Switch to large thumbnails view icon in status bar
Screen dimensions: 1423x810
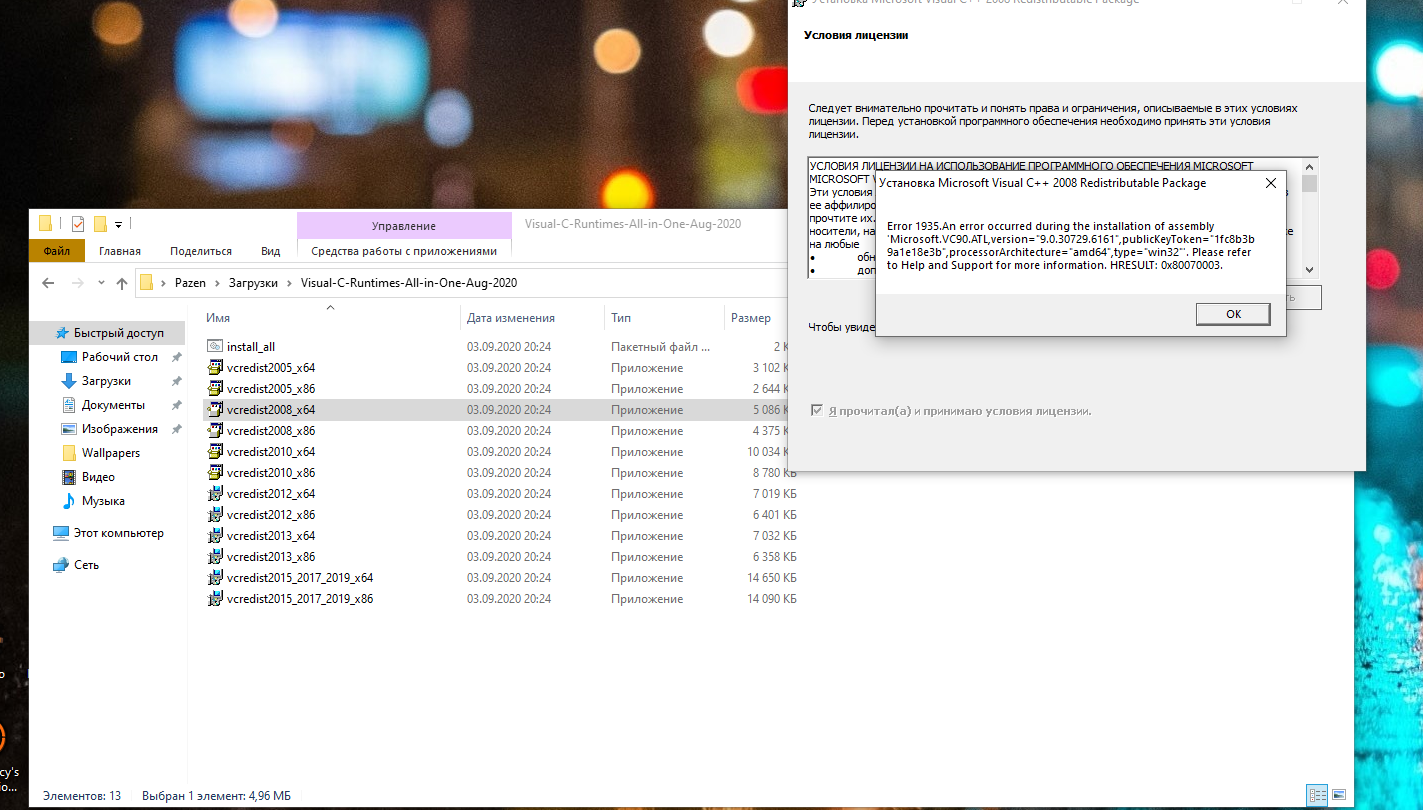click(x=1338, y=796)
